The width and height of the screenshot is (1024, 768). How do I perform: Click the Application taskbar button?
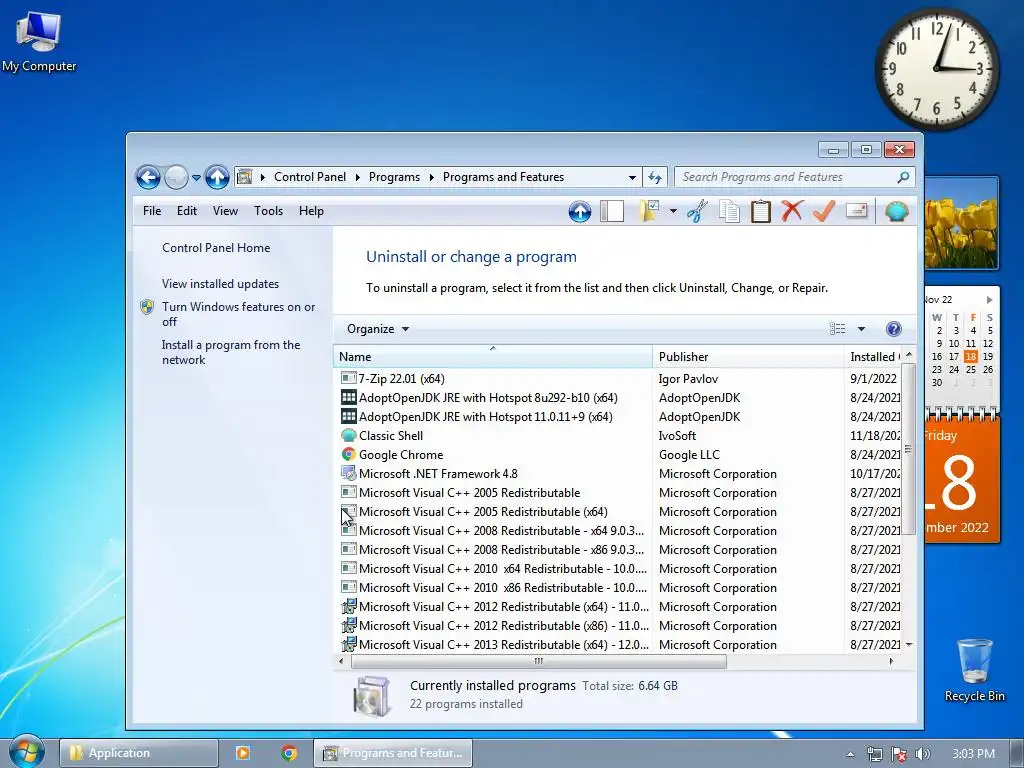point(138,753)
